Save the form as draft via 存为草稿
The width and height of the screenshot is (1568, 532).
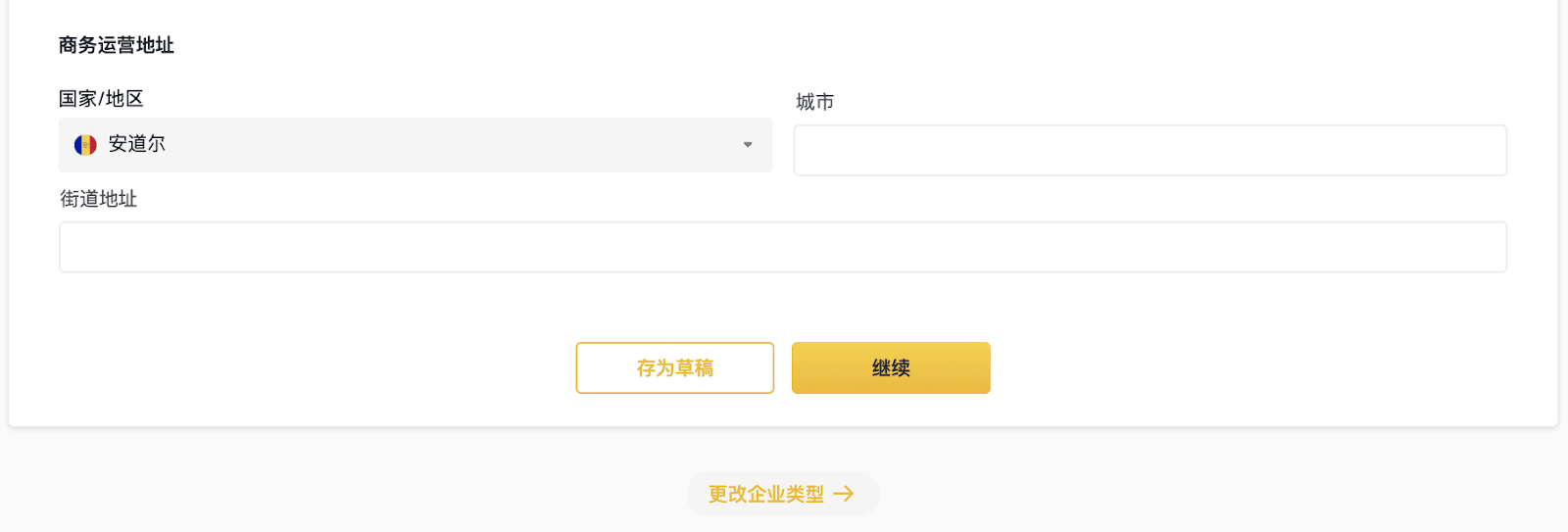pyautogui.click(x=675, y=367)
